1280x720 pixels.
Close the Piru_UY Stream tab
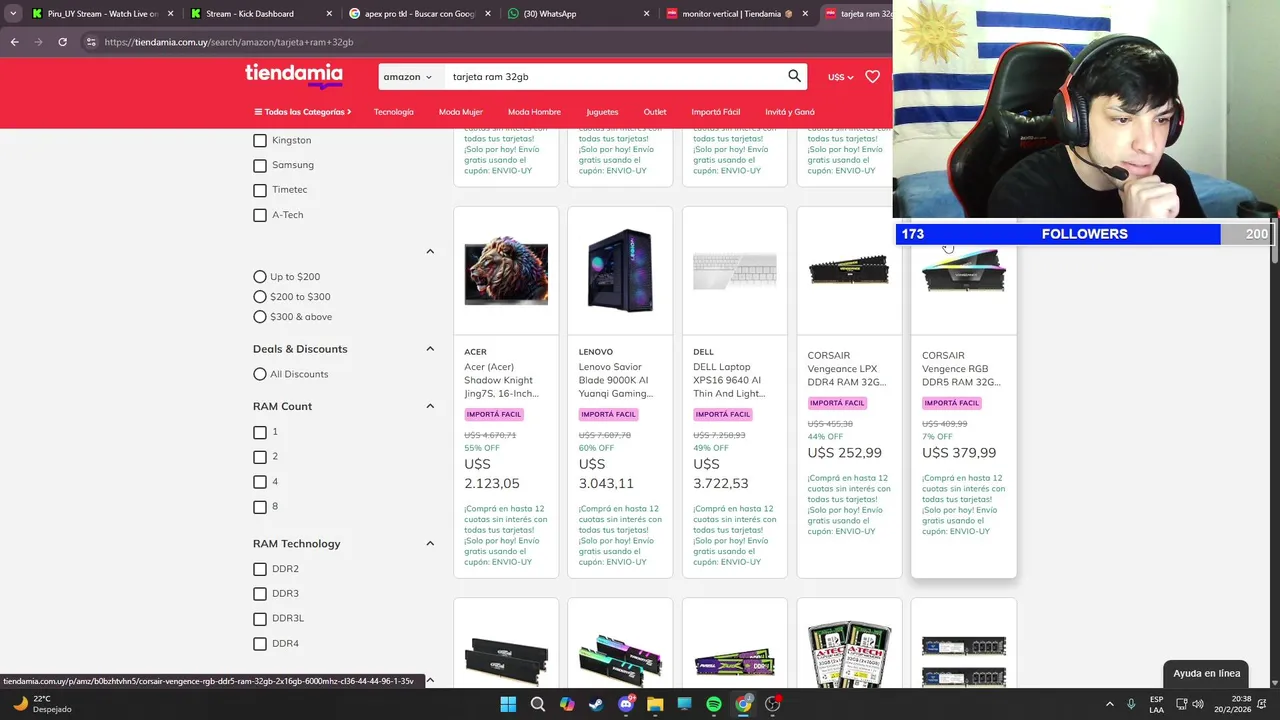(x=170, y=14)
